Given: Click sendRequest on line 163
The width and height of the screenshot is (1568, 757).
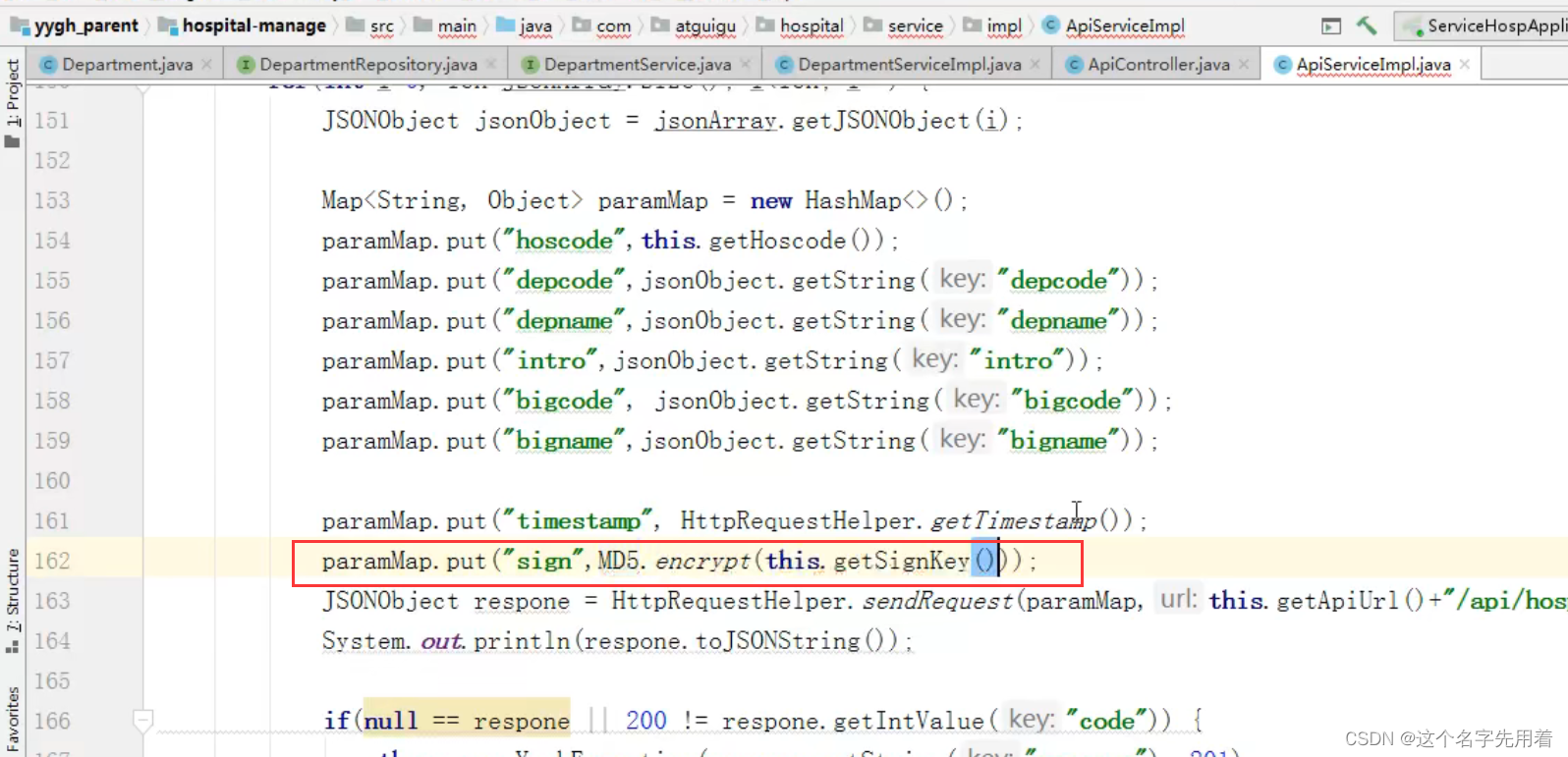Looking at the screenshot, I should [x=937, y=601].
